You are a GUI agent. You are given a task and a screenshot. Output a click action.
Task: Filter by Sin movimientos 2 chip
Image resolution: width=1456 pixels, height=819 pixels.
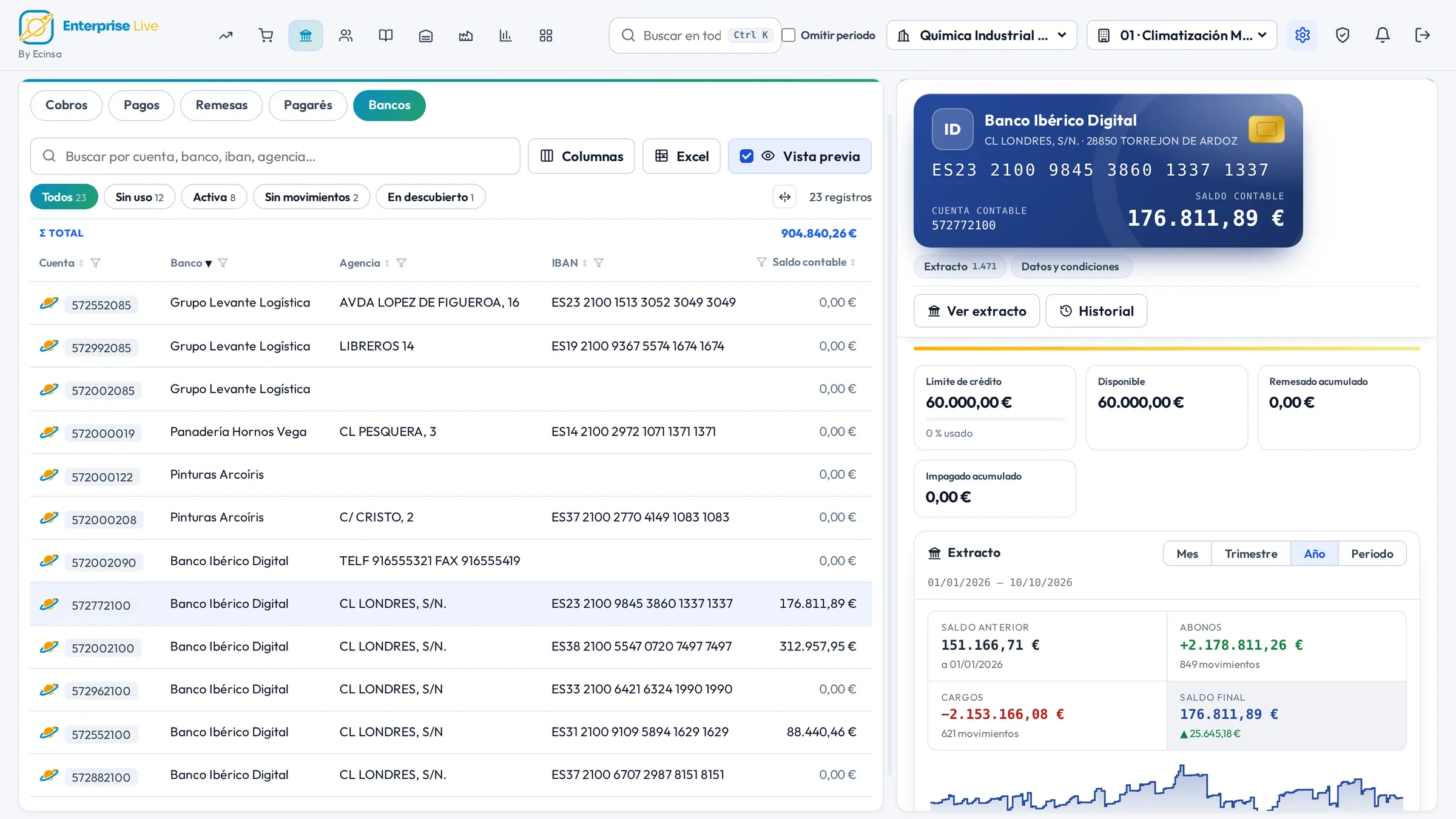[x=311, y=197]
